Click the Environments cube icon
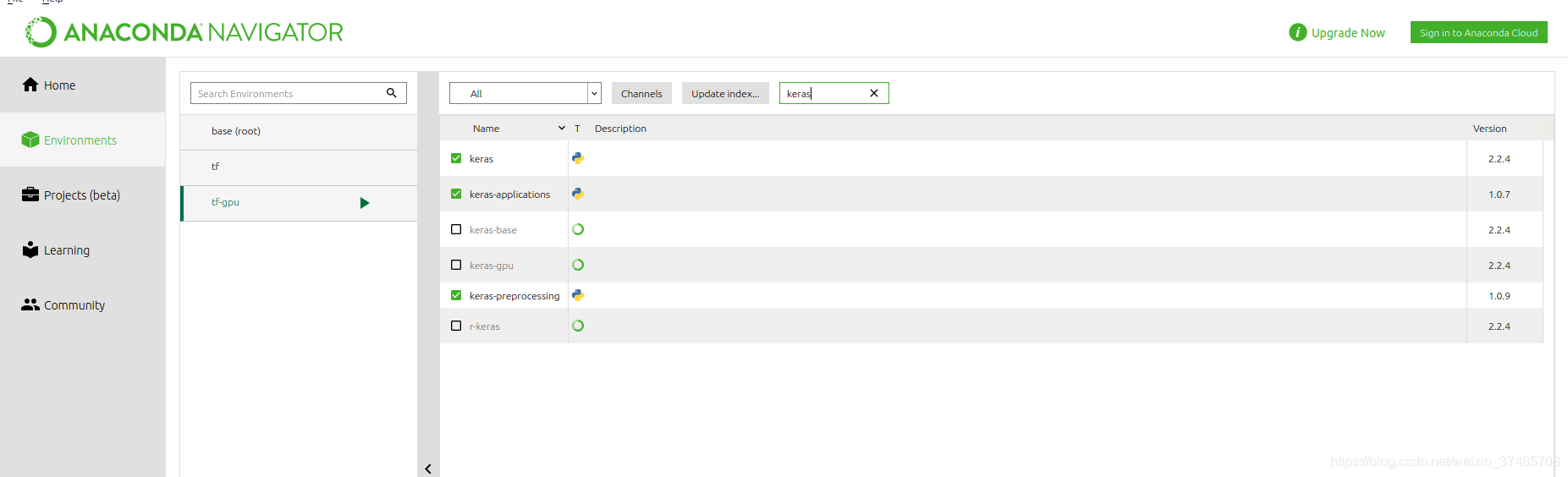The height and width of the screenshot is (477, 1568). click(30, 140)
